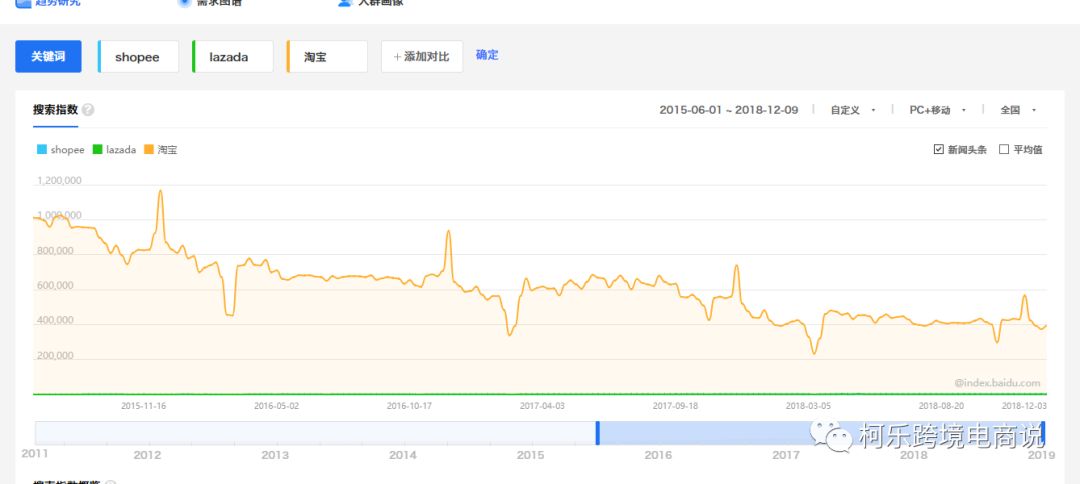Toggle the shopee legend blue swatch

click(42, 149)
